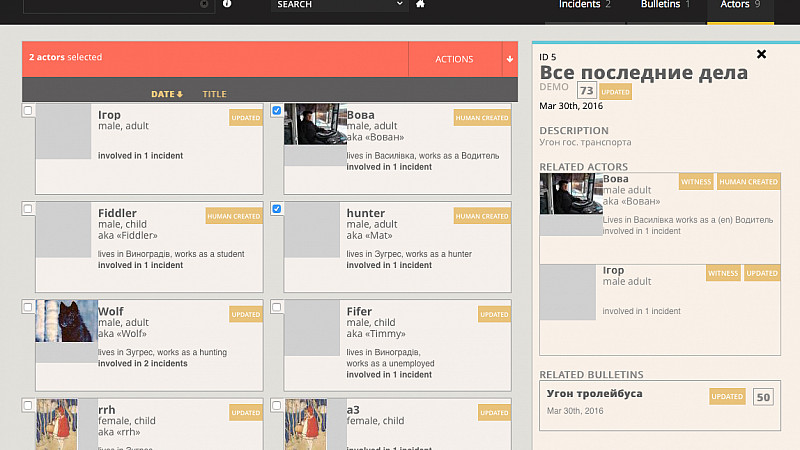Viewport: 800px width, 450px height.
Task: Click UPDATED badge on rrh card
Action: [246, 413]
